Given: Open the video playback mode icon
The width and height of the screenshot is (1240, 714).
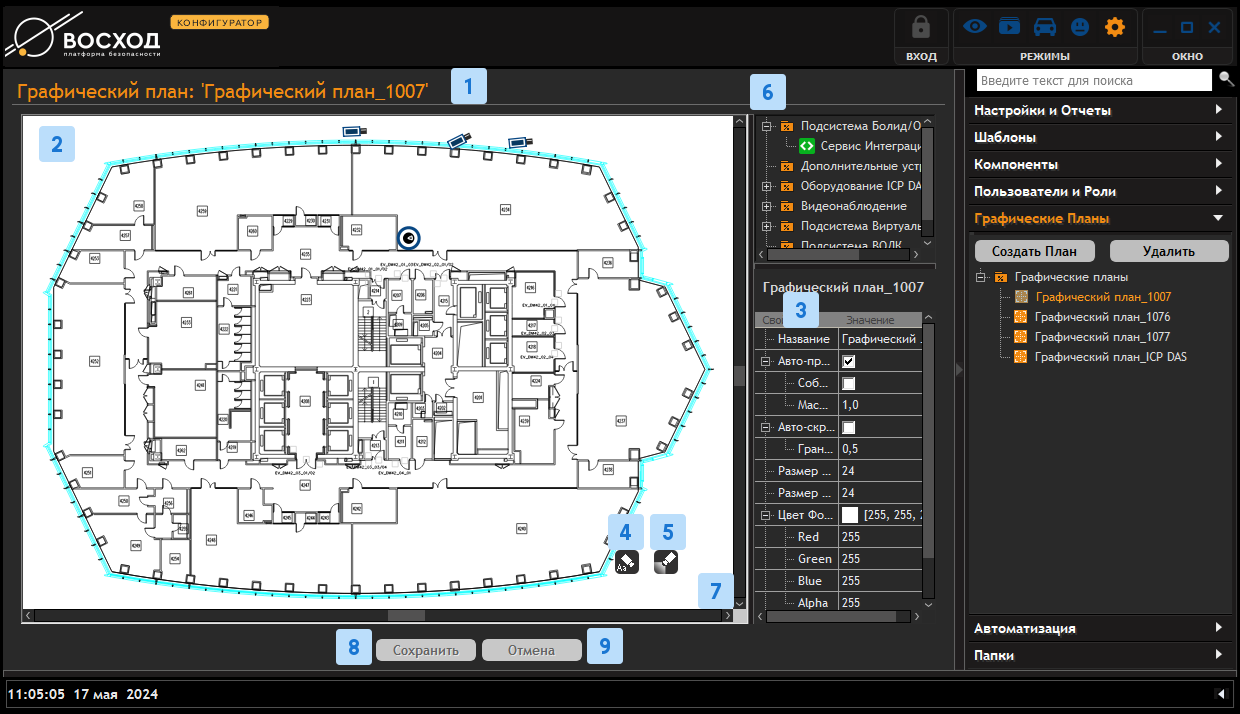Looking at the screenshot, I should pyautogui.click(x=1009, y=27).
